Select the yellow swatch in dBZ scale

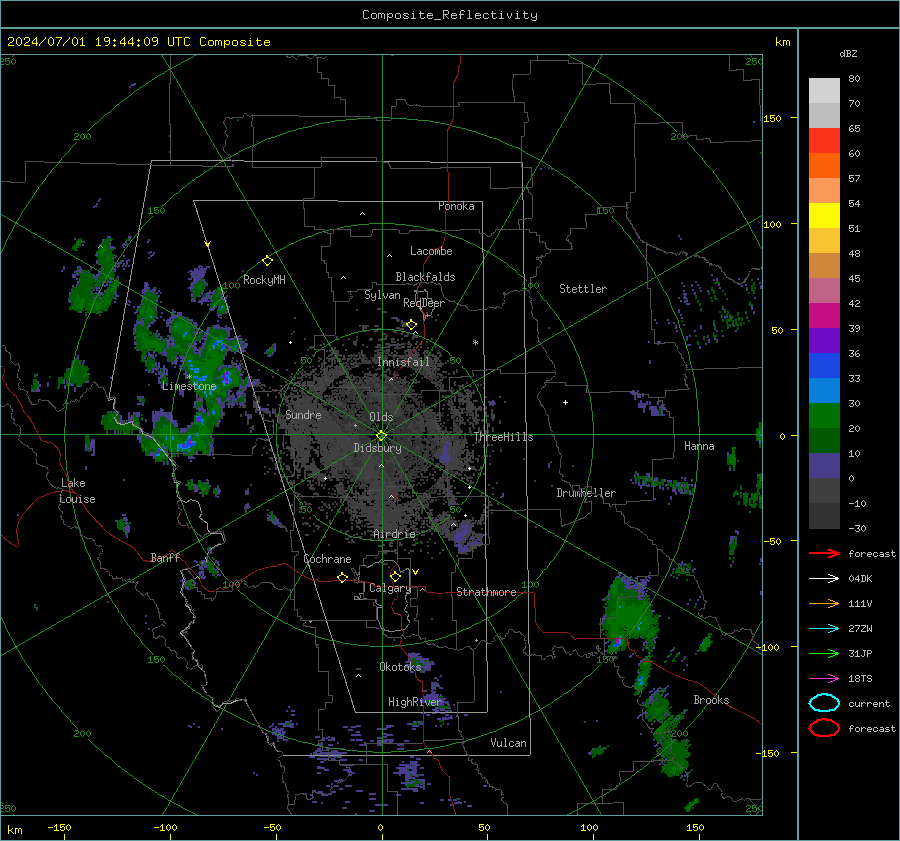[824, 215]
